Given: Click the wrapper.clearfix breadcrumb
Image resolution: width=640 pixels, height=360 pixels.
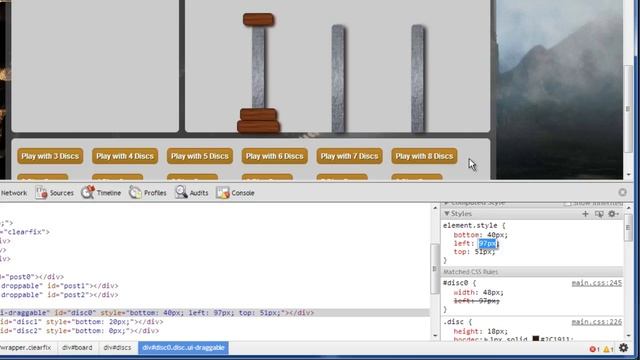Looking at the screenshot, I should 27,348.
